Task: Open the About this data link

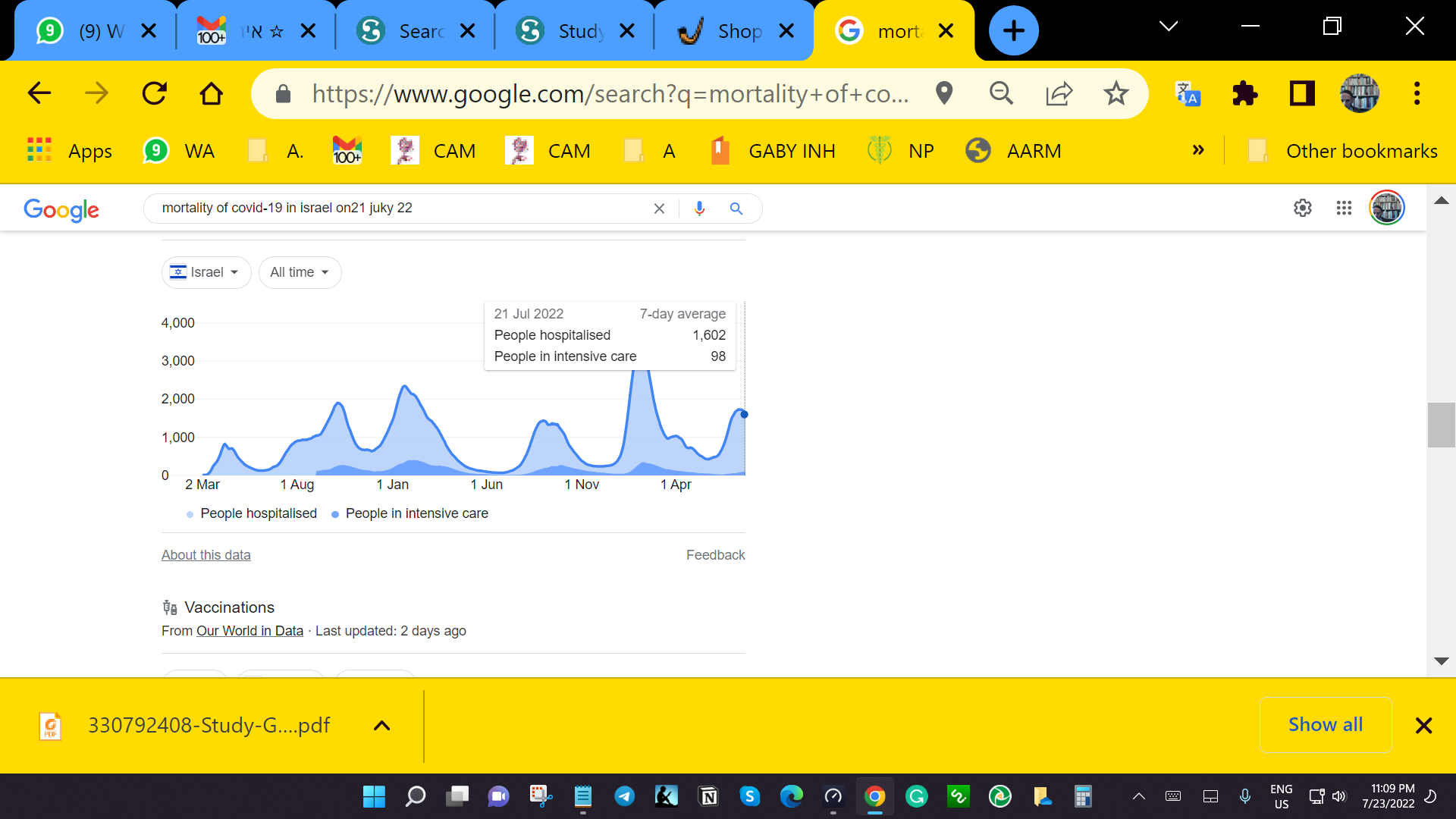Action: click(206, 555)
